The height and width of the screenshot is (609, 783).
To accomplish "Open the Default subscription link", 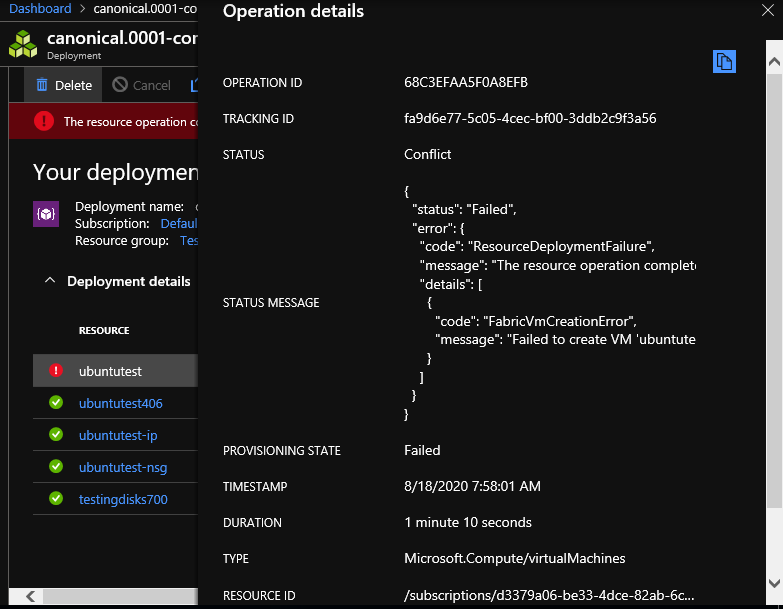I will pos(179,224).
